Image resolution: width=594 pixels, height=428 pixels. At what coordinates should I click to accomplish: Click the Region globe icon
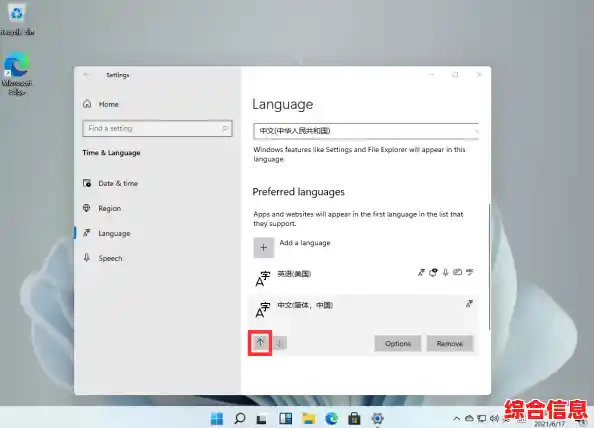coord(87,208)
